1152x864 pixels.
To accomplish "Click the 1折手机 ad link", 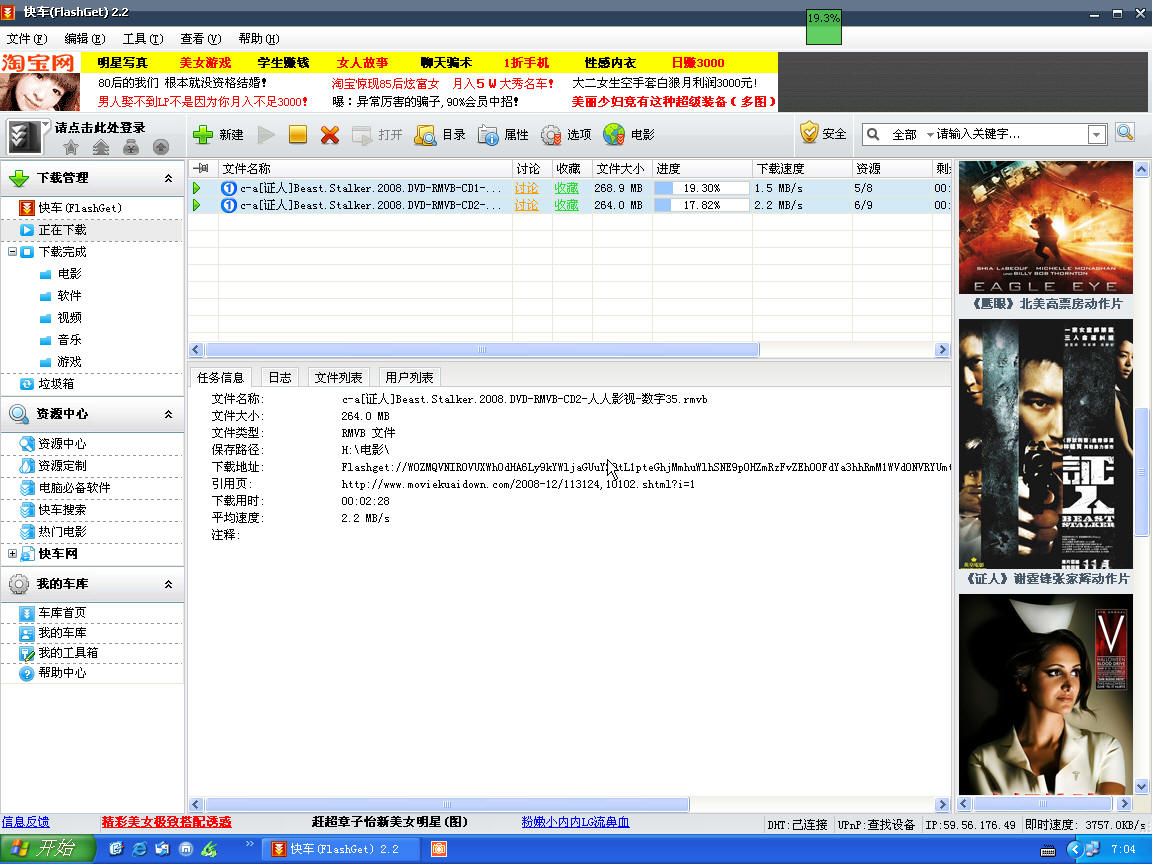I will (x=526, y=63).
